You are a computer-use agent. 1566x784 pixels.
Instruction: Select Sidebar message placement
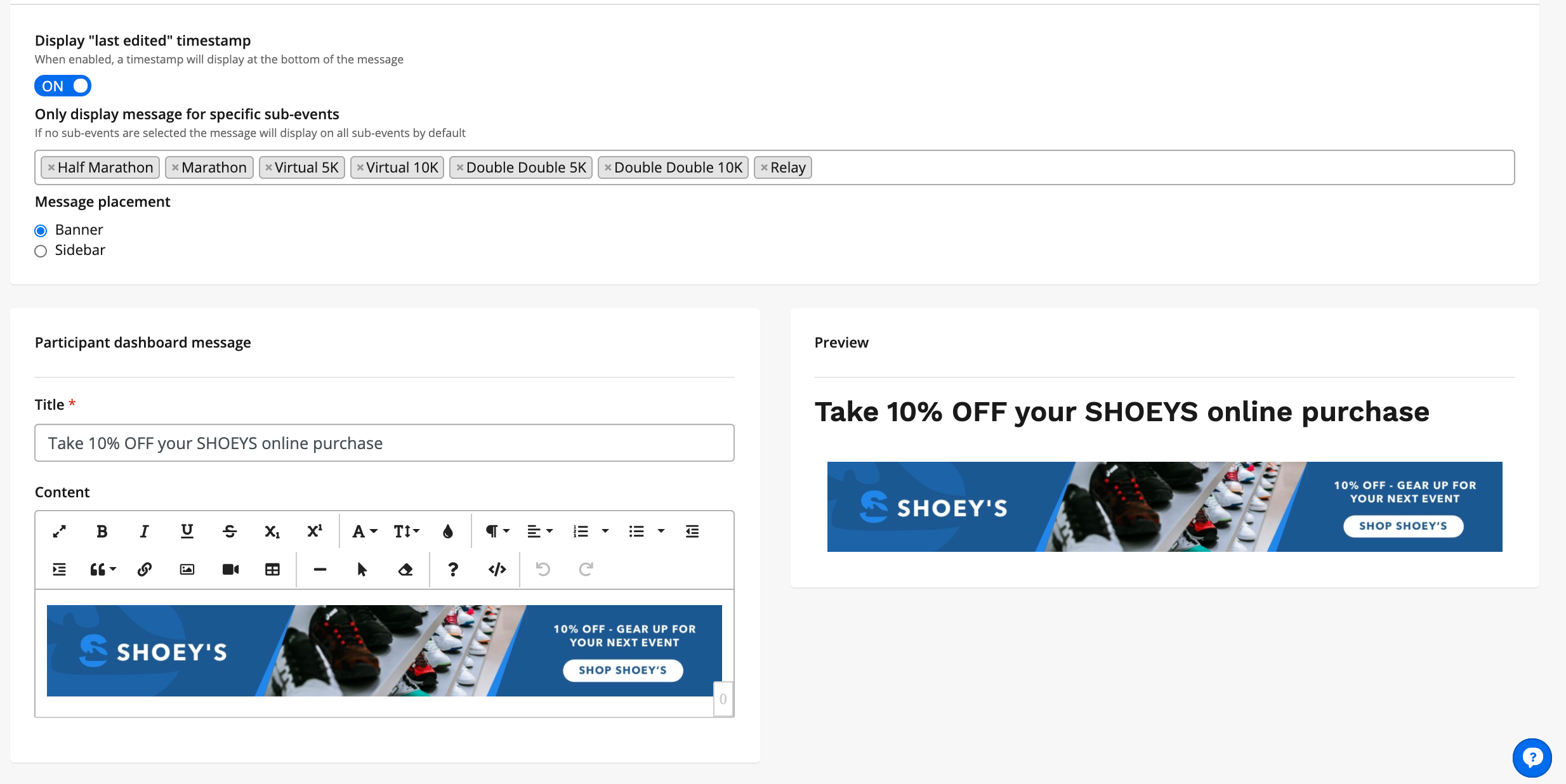(x=41, y=251)
